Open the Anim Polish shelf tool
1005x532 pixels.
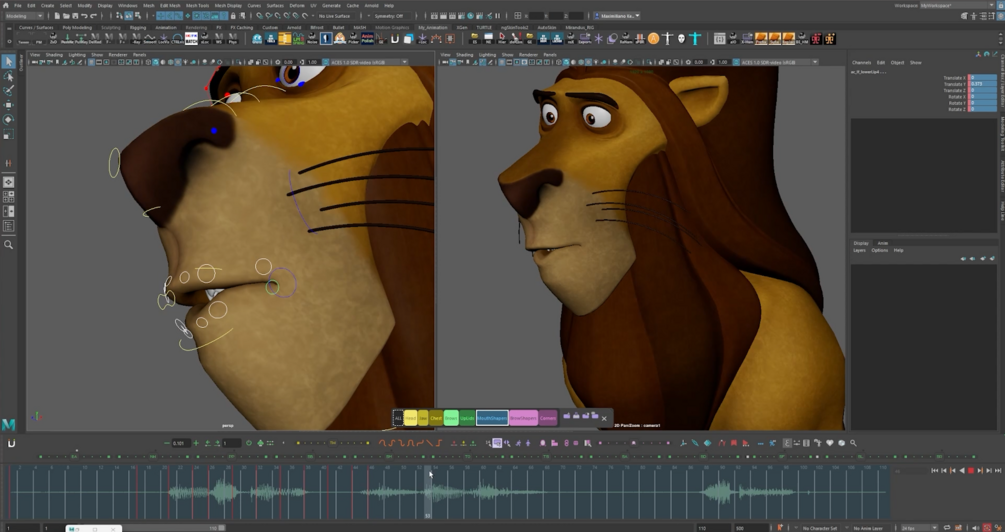[x=367, y=38]
